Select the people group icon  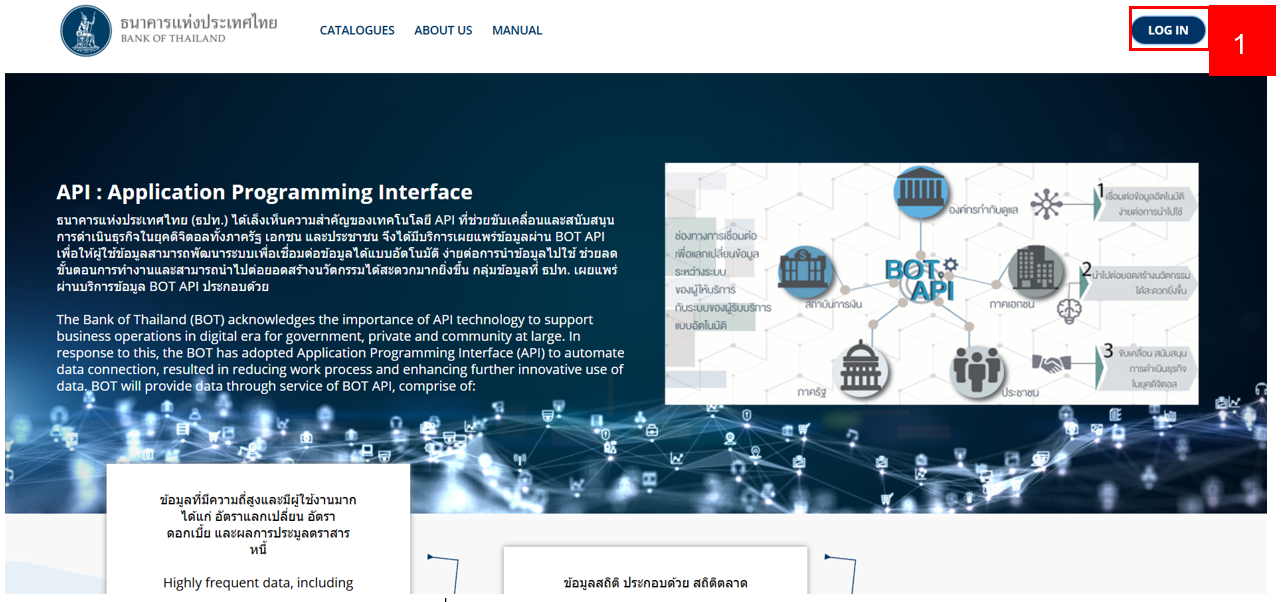pos(976,370)
